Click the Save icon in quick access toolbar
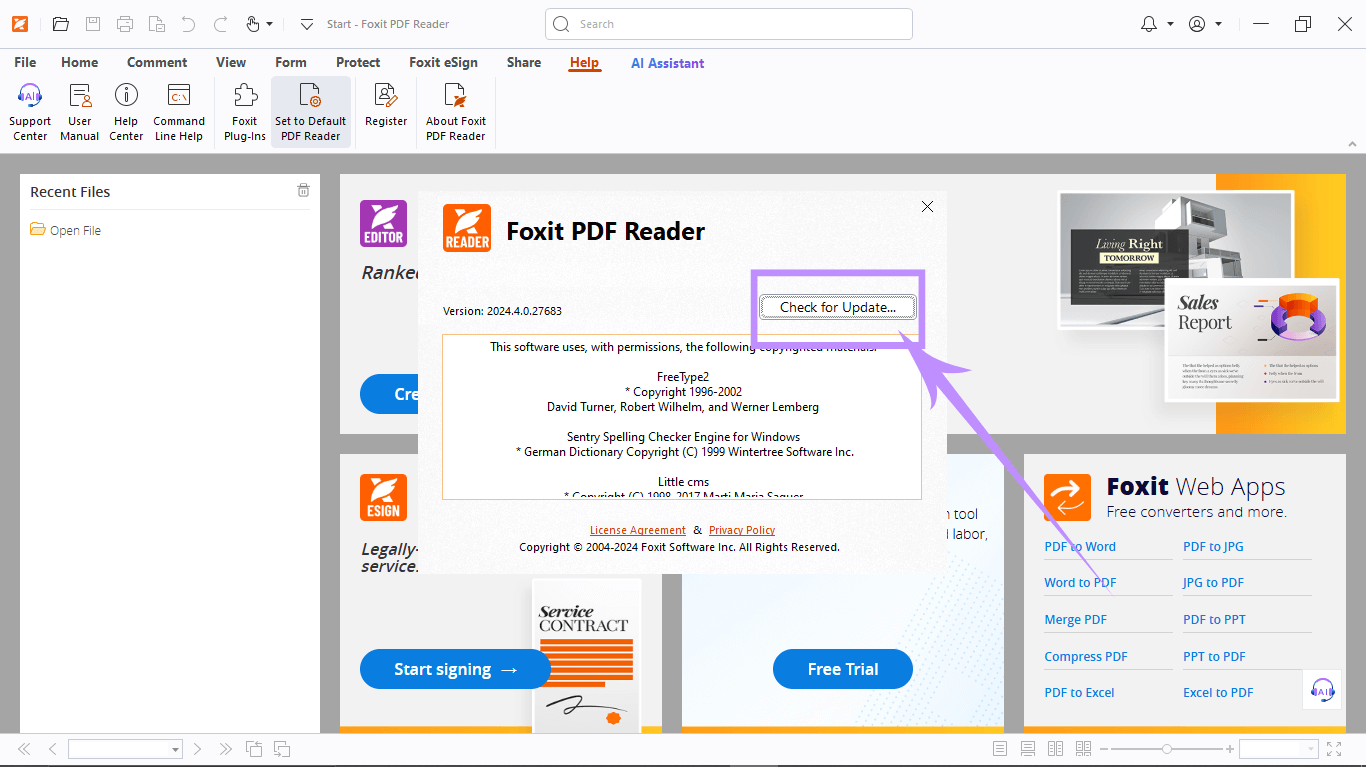The image size is (1366, 767). [93, 24]
